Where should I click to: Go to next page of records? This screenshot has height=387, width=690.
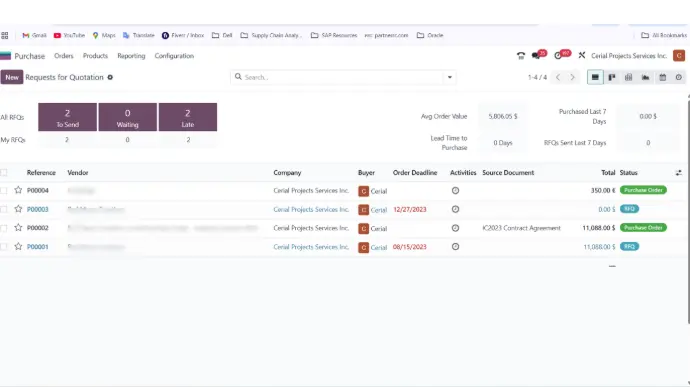(x=572, y=77)
